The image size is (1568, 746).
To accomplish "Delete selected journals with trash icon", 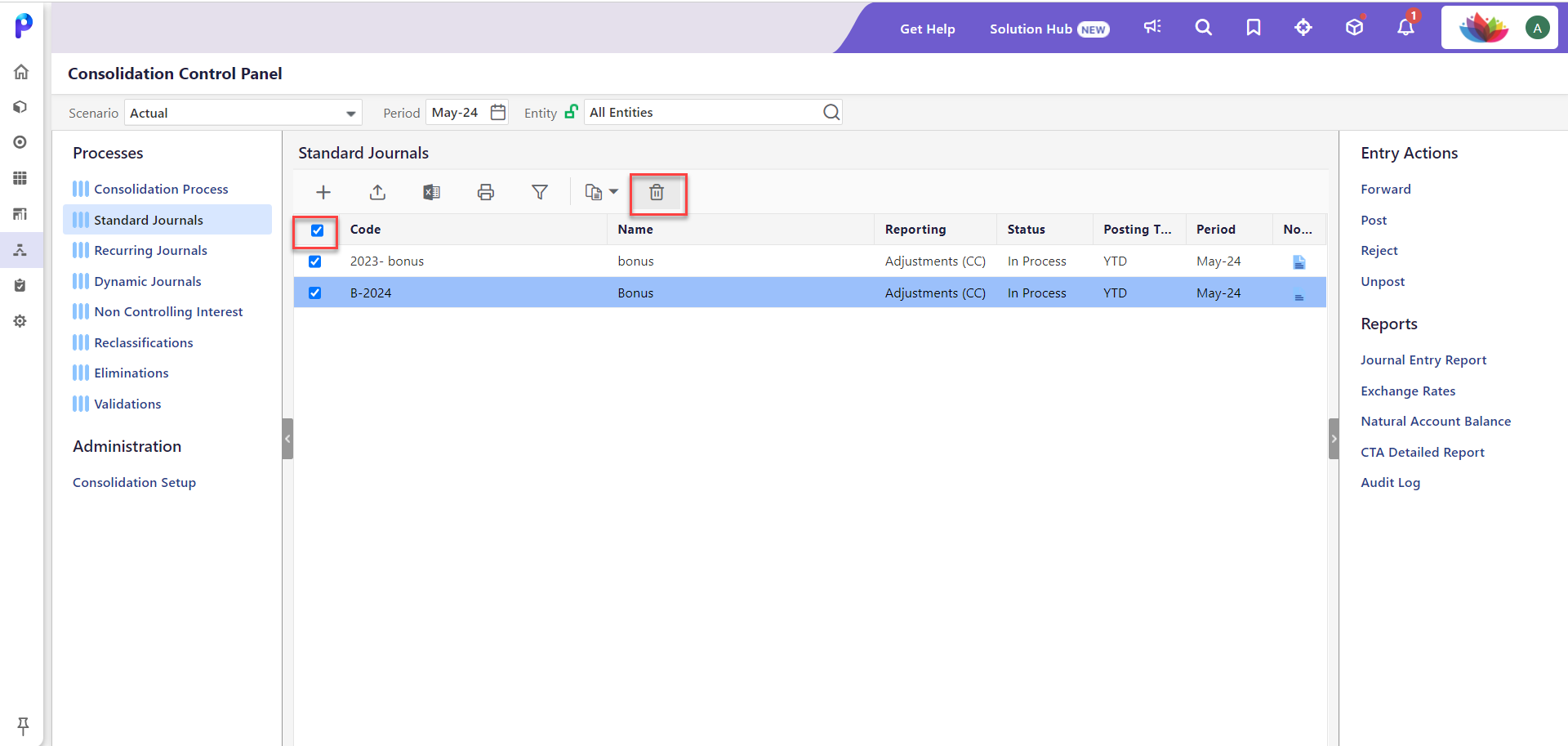I will pyautogui.click(x=657, y=192).
